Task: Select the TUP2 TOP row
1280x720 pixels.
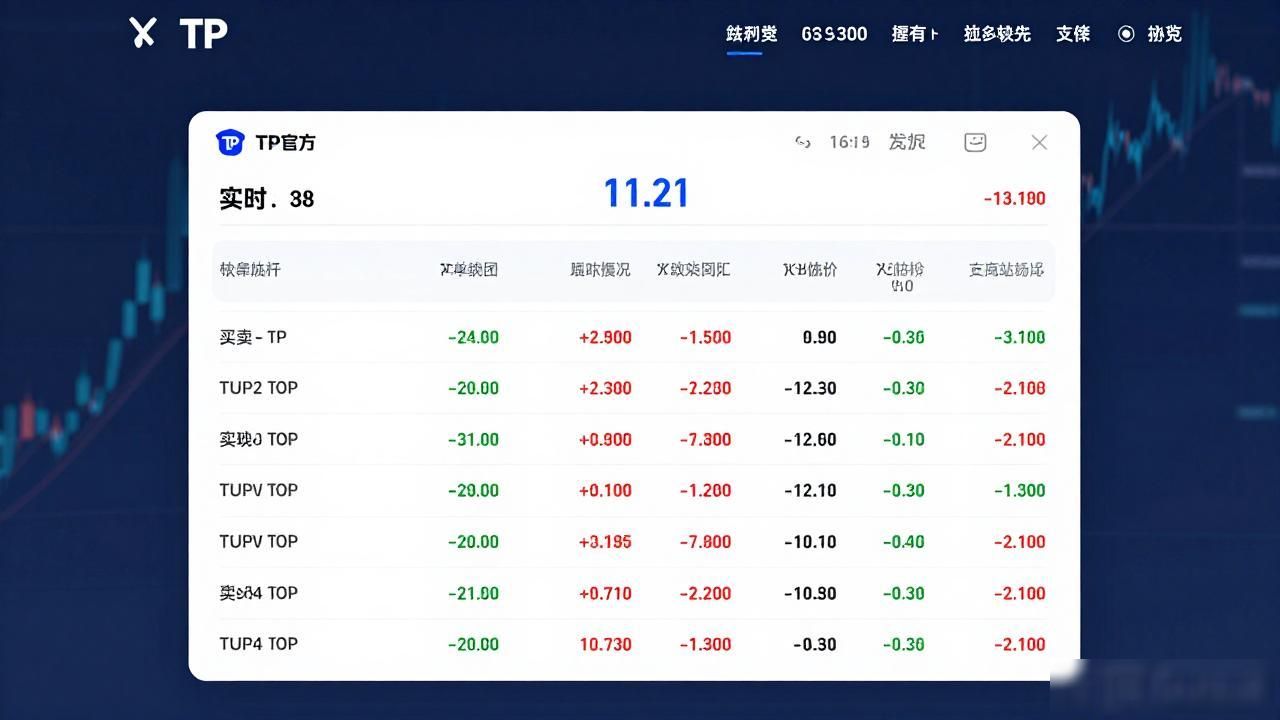Action: tap(633, 388)
